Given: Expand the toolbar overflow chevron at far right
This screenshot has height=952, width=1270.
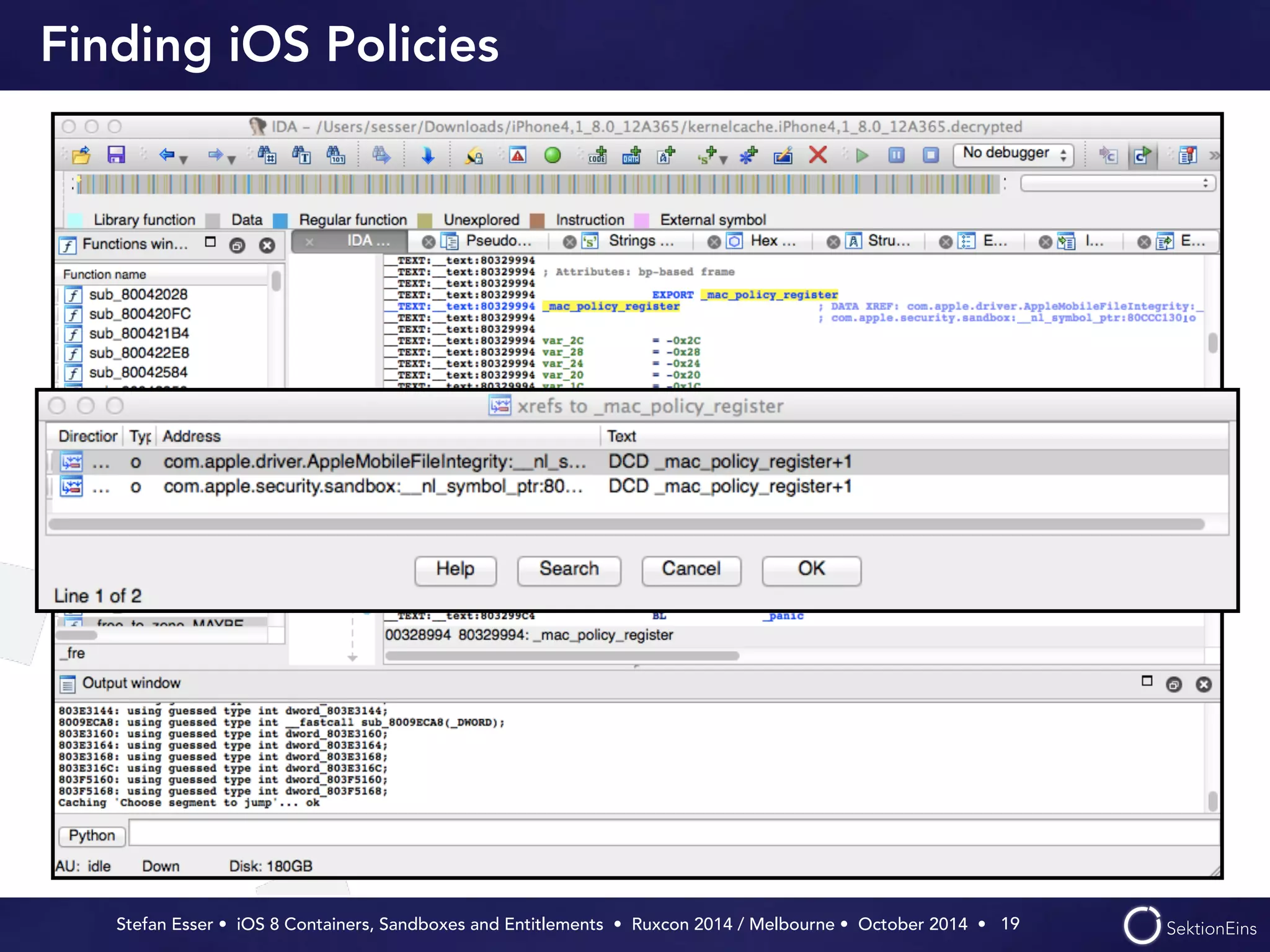Looking at the screenshot, I should click(1214, 155).
